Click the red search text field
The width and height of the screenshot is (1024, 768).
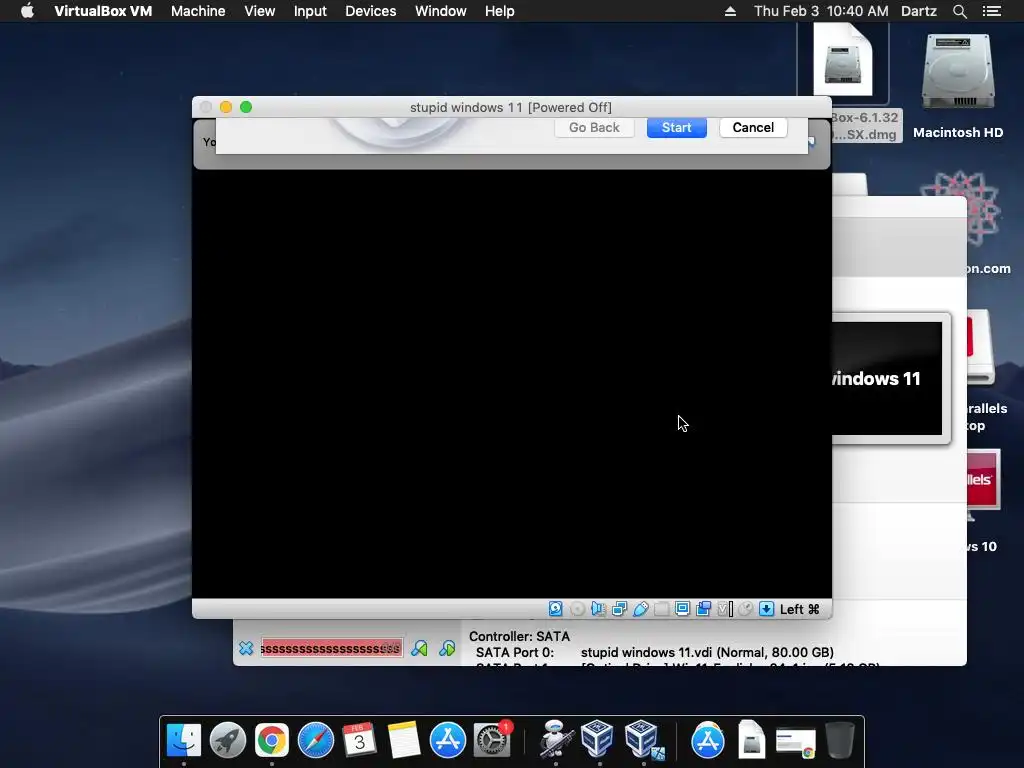click(331, 648)
